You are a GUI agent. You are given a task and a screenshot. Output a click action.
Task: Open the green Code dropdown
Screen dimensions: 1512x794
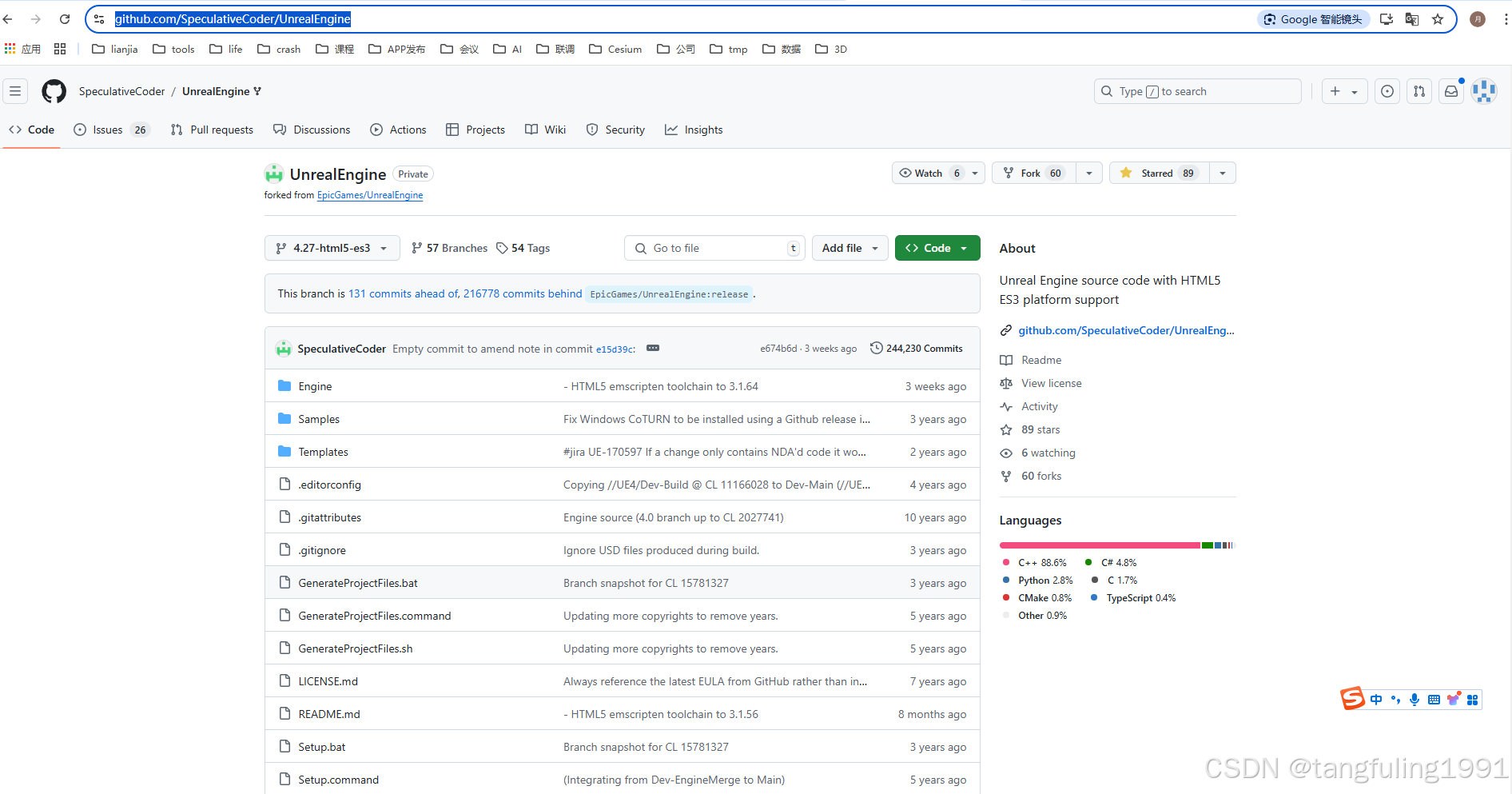937,248
